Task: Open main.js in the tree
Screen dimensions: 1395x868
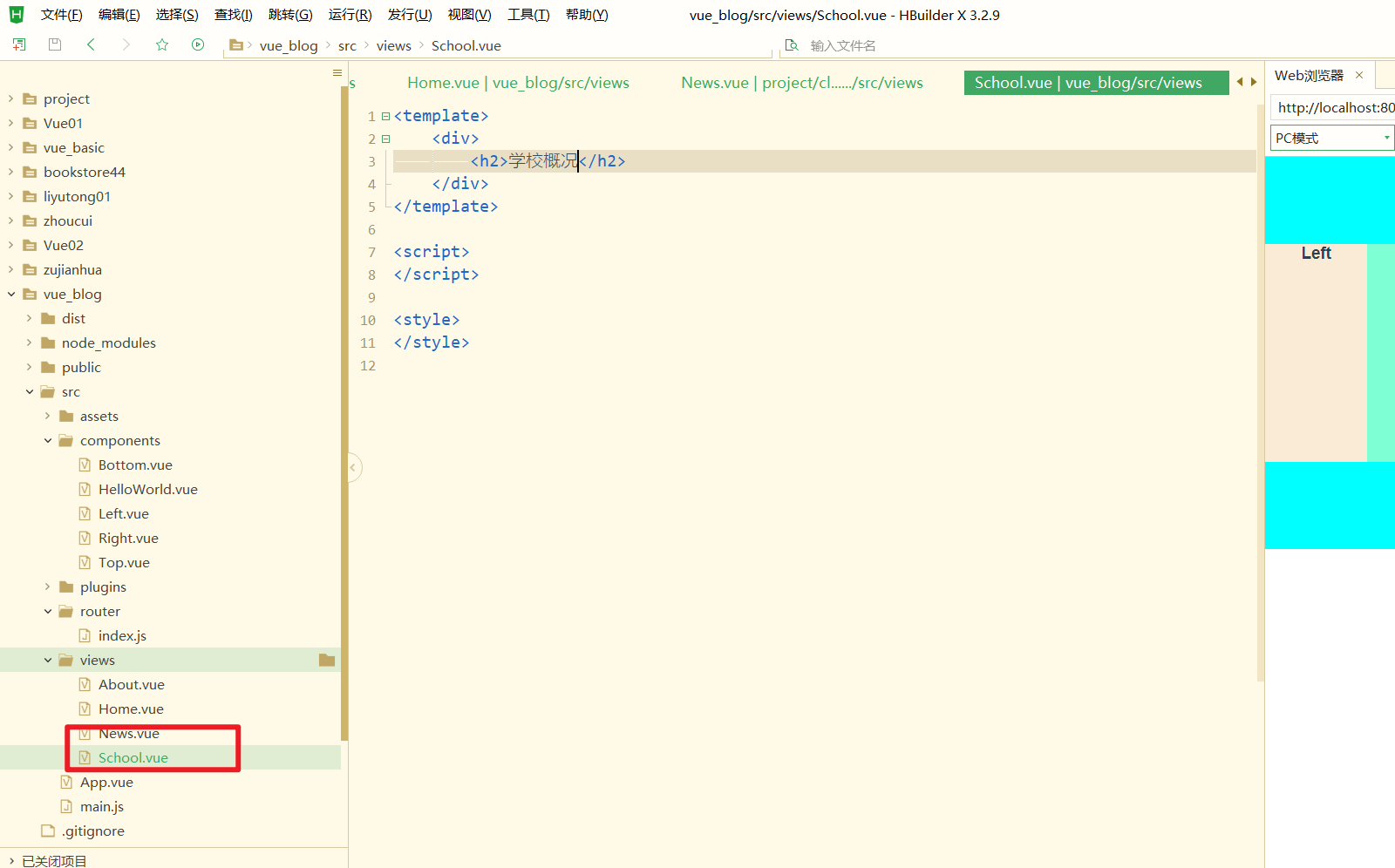Action: coord(102,806)
